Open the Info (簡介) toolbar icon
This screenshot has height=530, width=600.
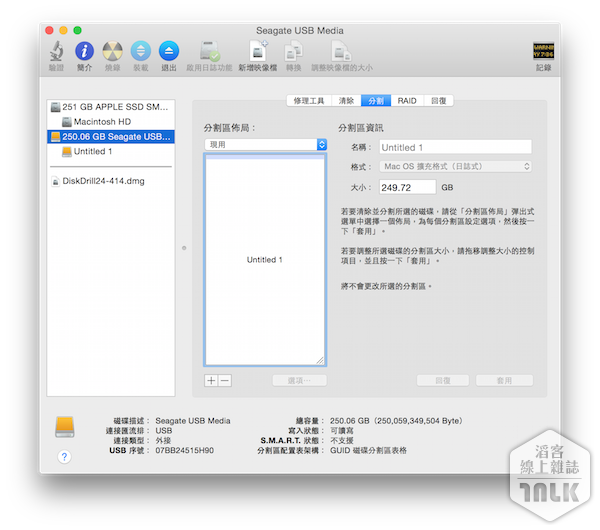tap(85, 51)
